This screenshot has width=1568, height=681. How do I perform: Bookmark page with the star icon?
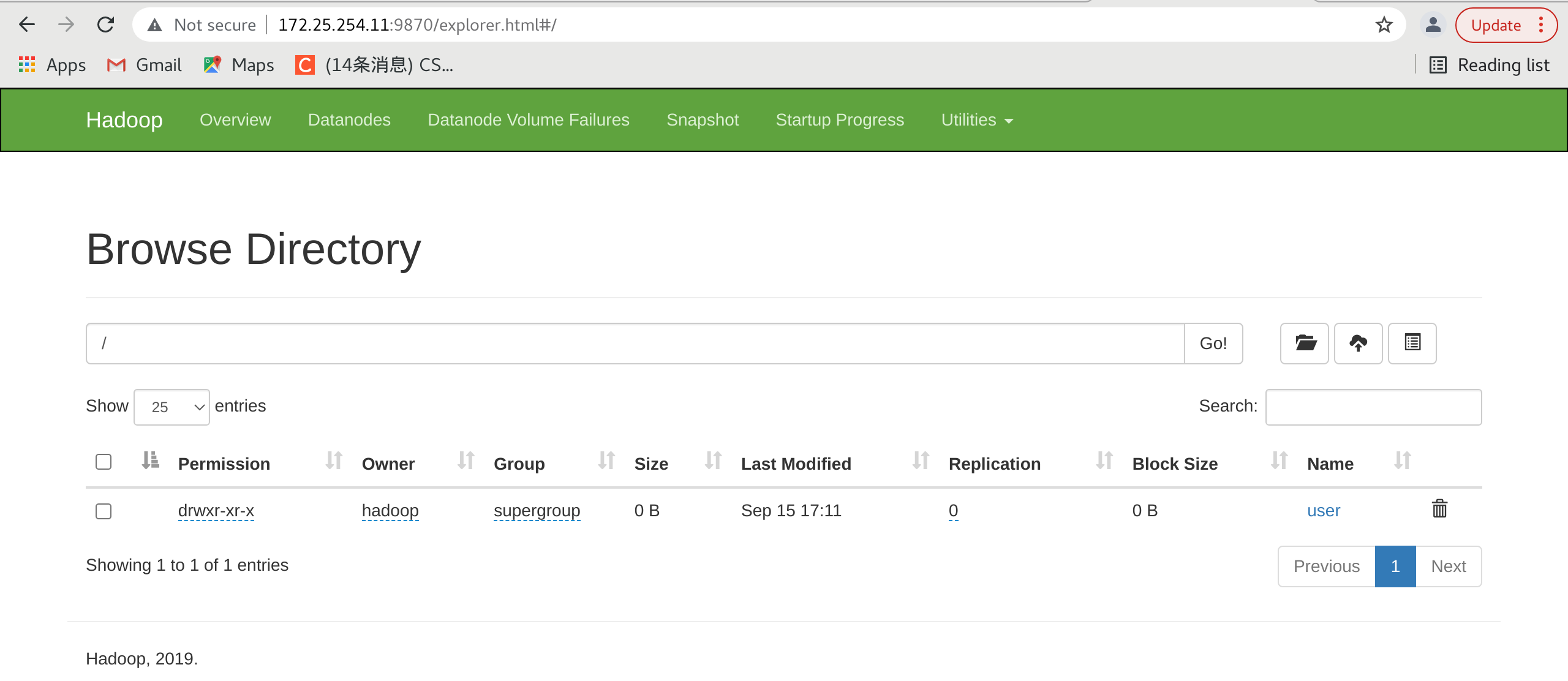click(1384, 25)
